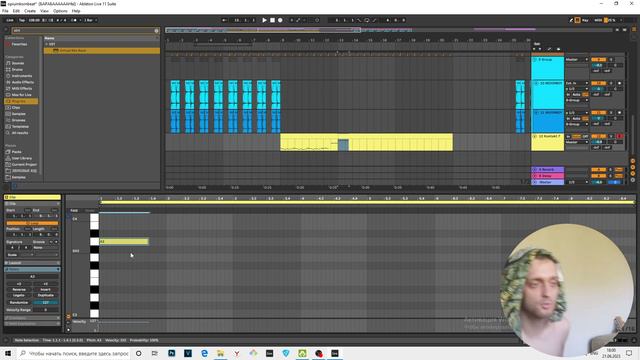The width and height of the screenshot is (640, 360).
Task: Select the Max for Live category
Action: (x=21, y=95)
